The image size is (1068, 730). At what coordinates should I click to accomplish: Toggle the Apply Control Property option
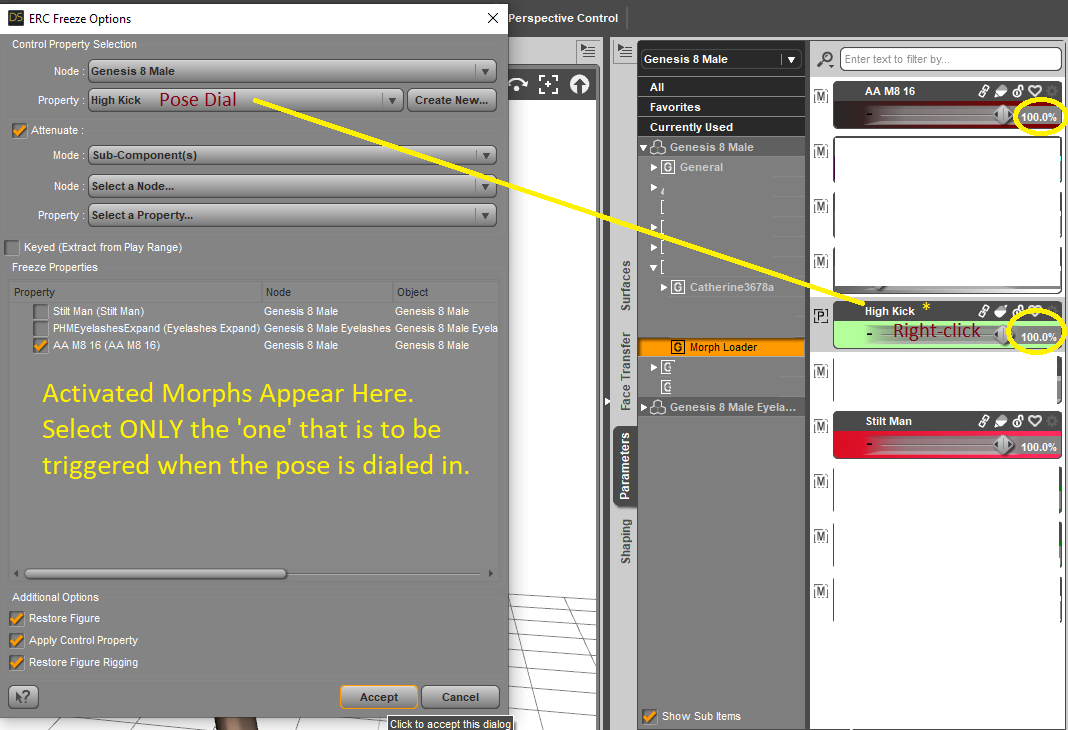tap(16, 640)
